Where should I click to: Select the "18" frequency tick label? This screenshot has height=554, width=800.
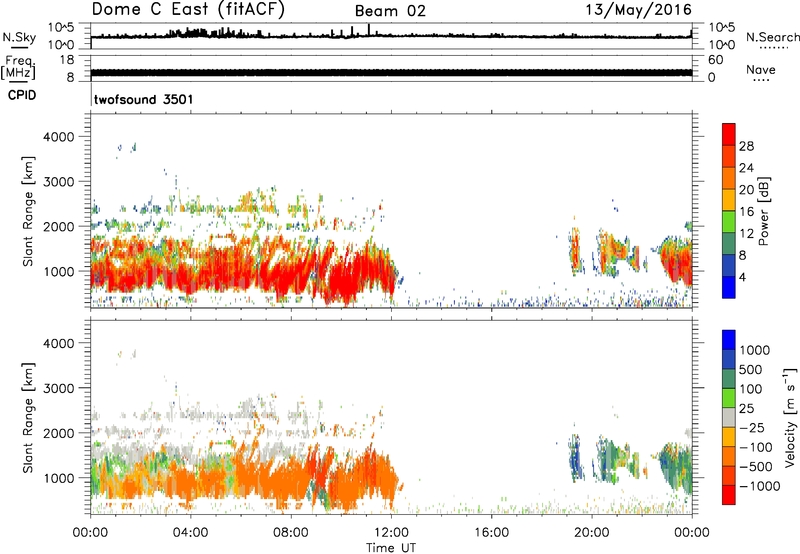(67, 60)
